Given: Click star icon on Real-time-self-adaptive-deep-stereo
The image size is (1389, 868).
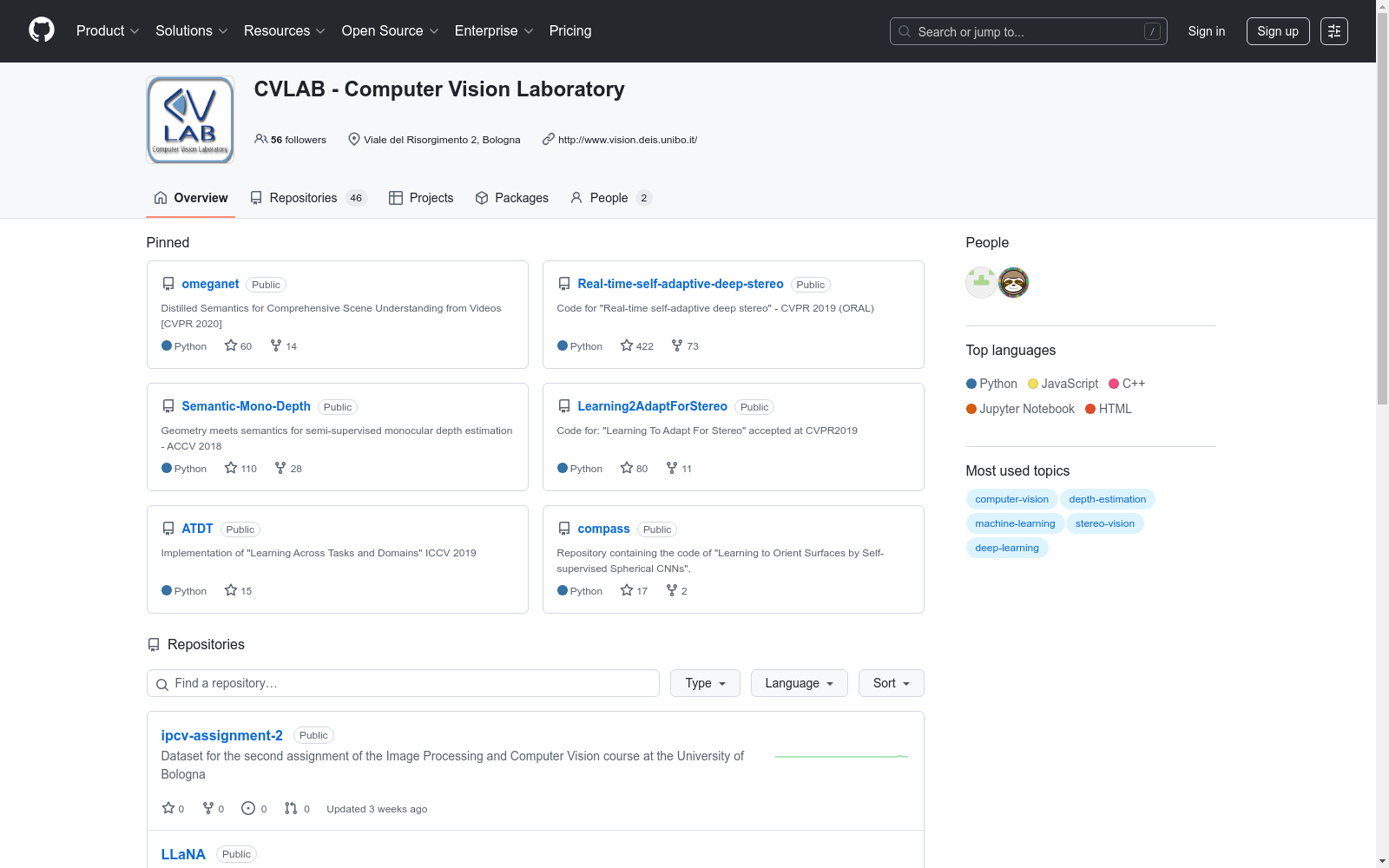Looking at the screenshot, I should tap(627, 345).
